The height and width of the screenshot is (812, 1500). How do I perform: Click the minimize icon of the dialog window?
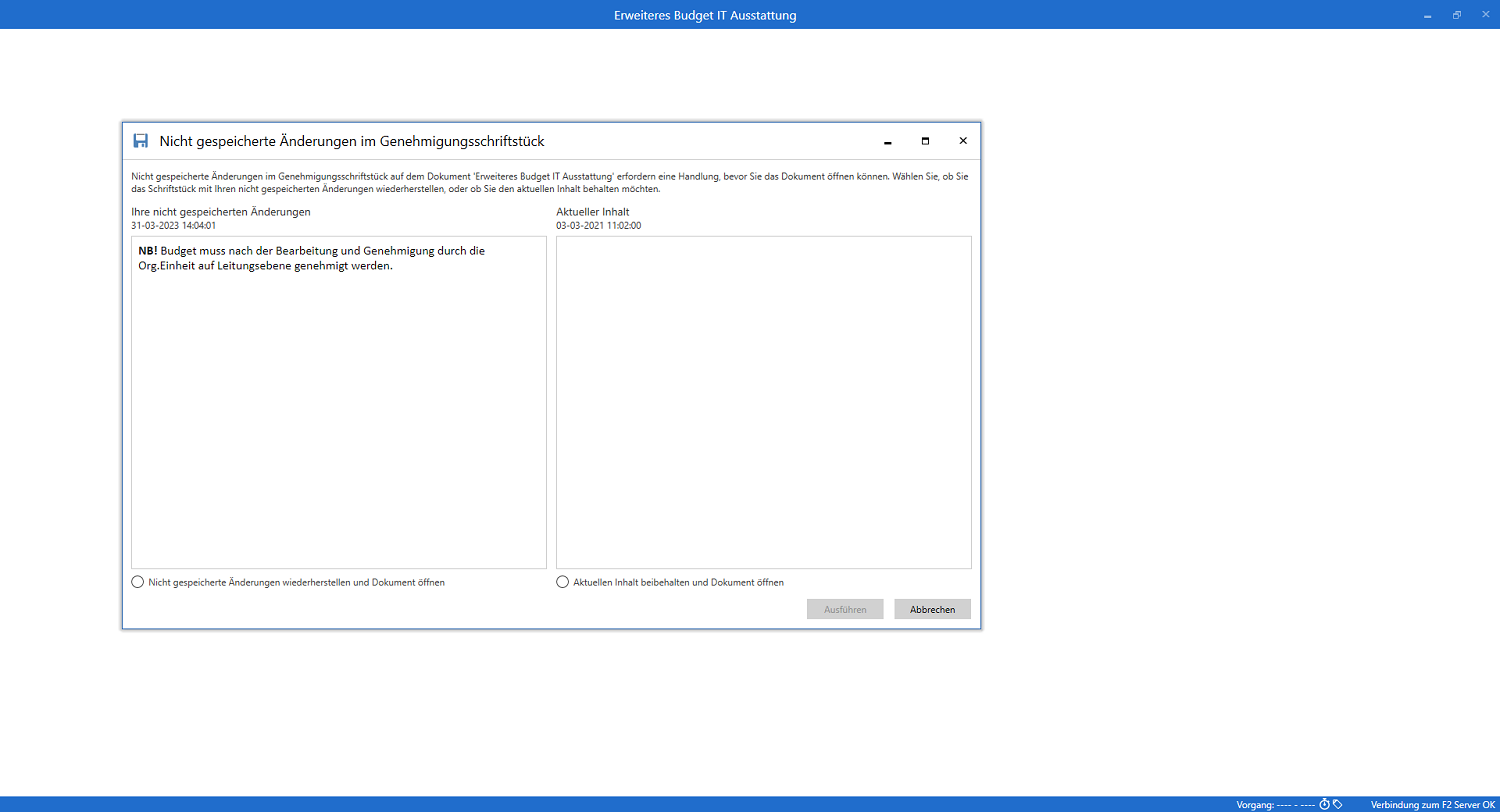click(887, 141)
